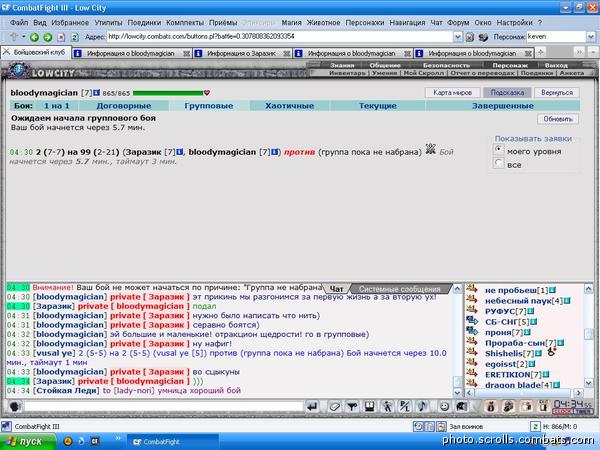The width and height of the screenshot is (600, 450).
Task: Click the Подсказка button
Action: click(x=507, y=92)
